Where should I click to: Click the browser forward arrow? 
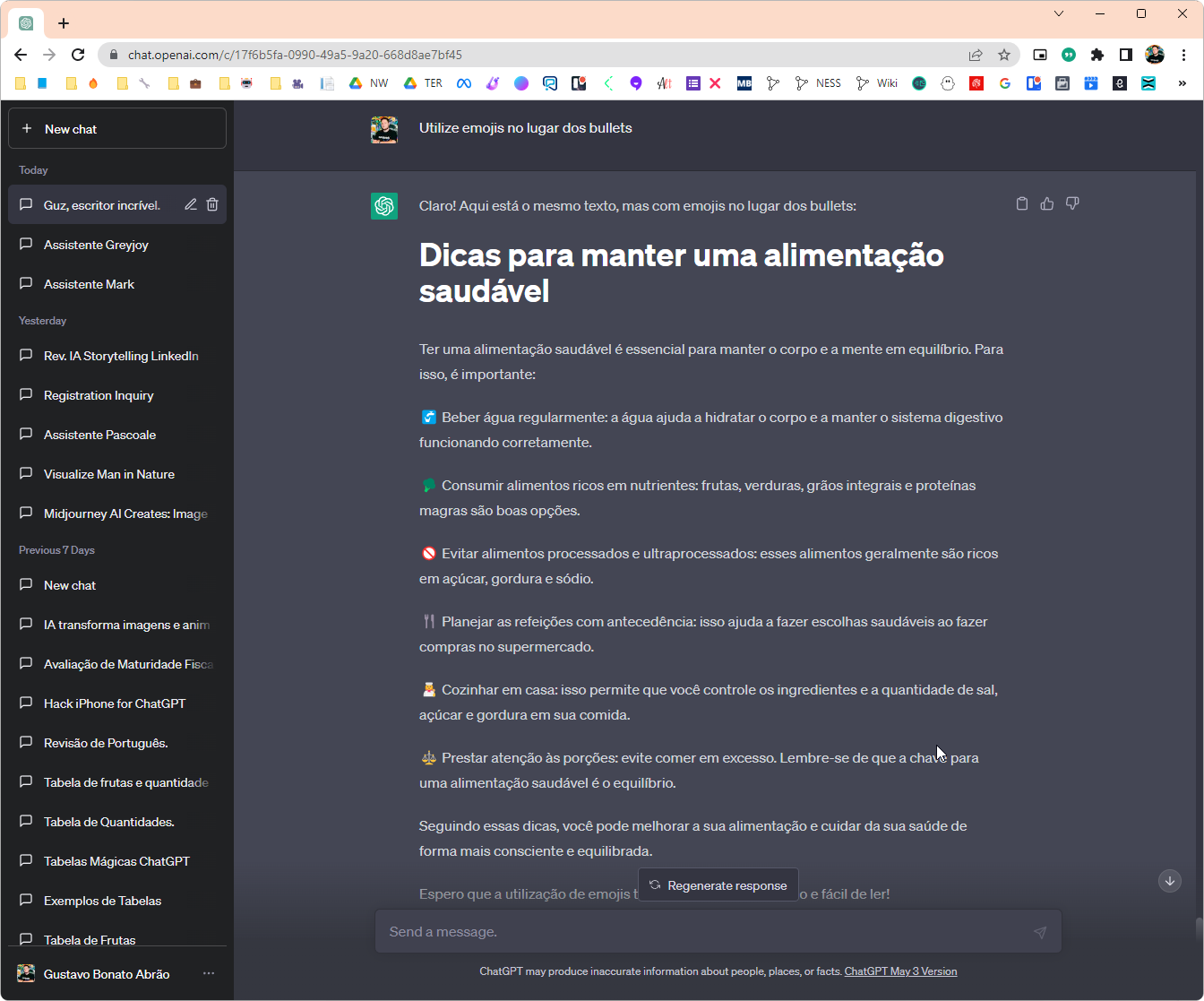49,55
